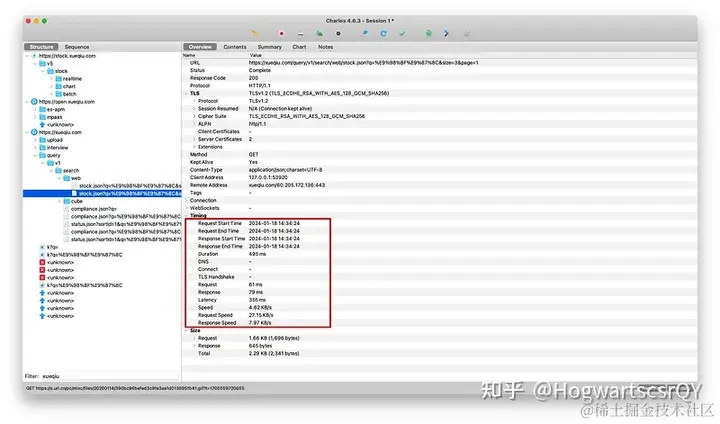Expand the Session Resumed row
The image size is (720, 424).
click(194, 108)
